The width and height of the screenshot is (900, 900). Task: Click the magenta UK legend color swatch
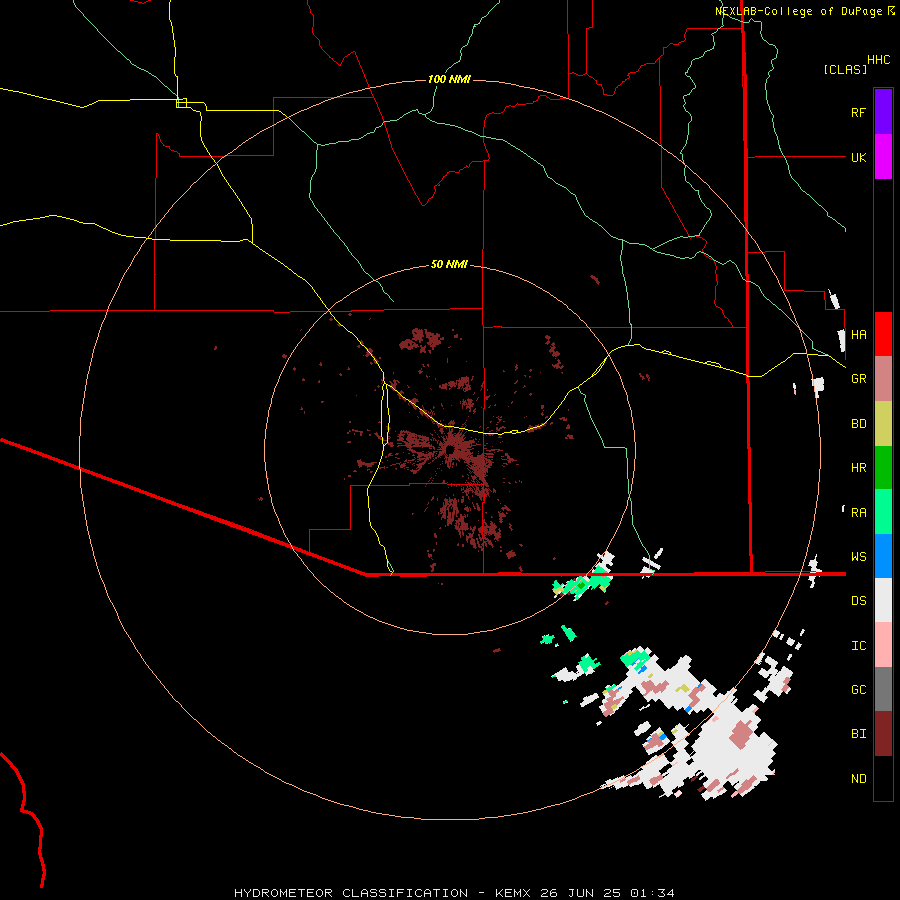[x=883, y=157]
